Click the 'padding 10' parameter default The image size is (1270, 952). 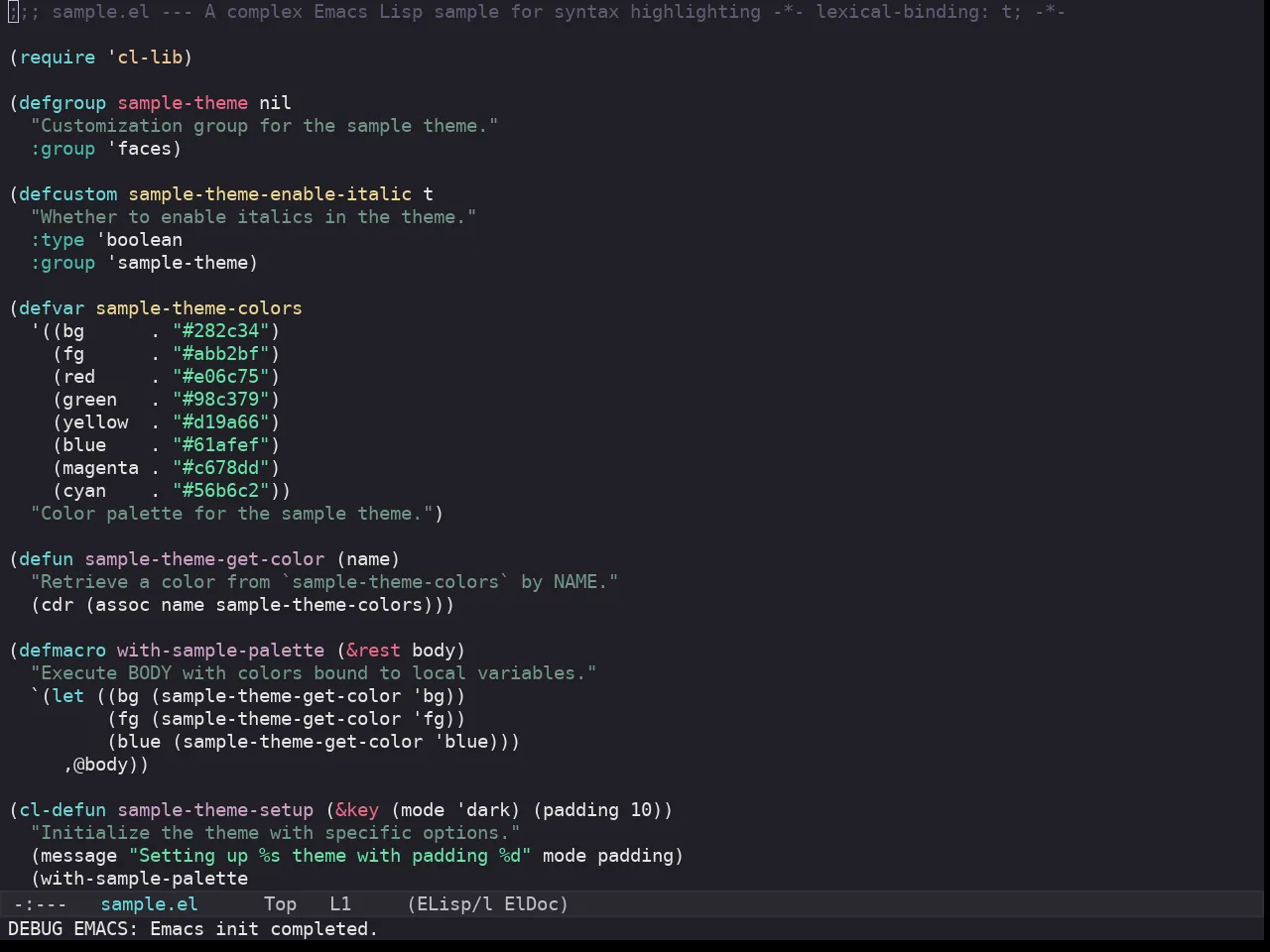tap(597, 810)
